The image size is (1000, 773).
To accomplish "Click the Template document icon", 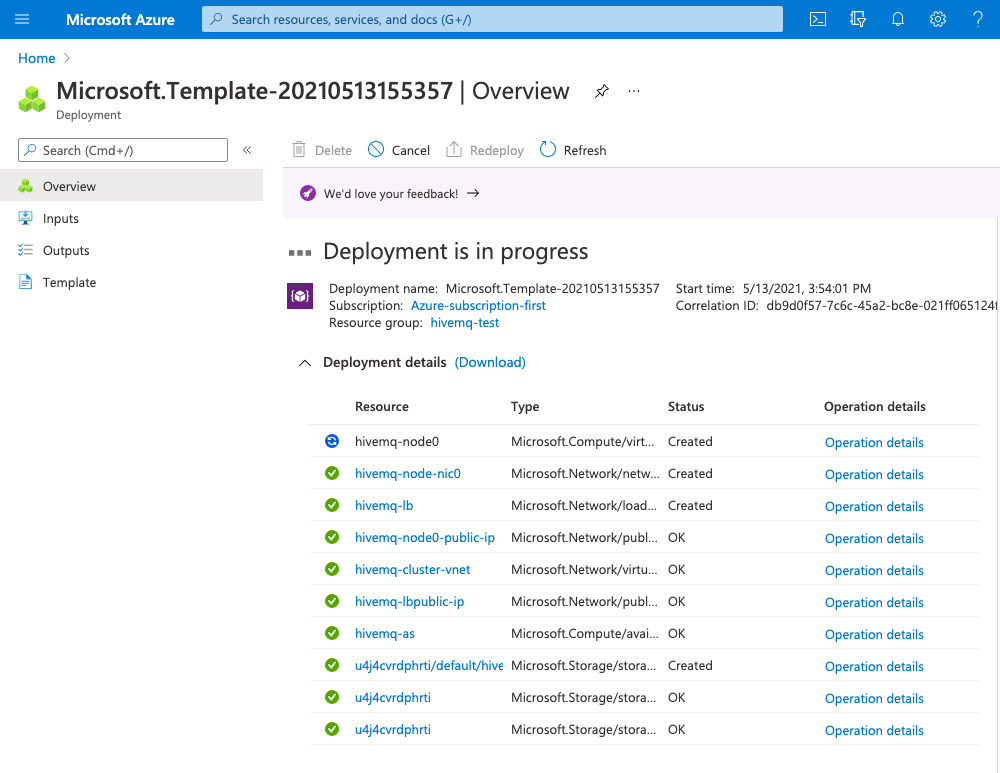I will click(x=26, y=282).
